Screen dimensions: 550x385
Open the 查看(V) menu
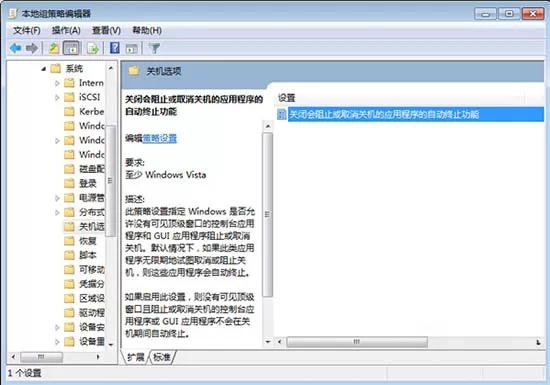[106, 31]
